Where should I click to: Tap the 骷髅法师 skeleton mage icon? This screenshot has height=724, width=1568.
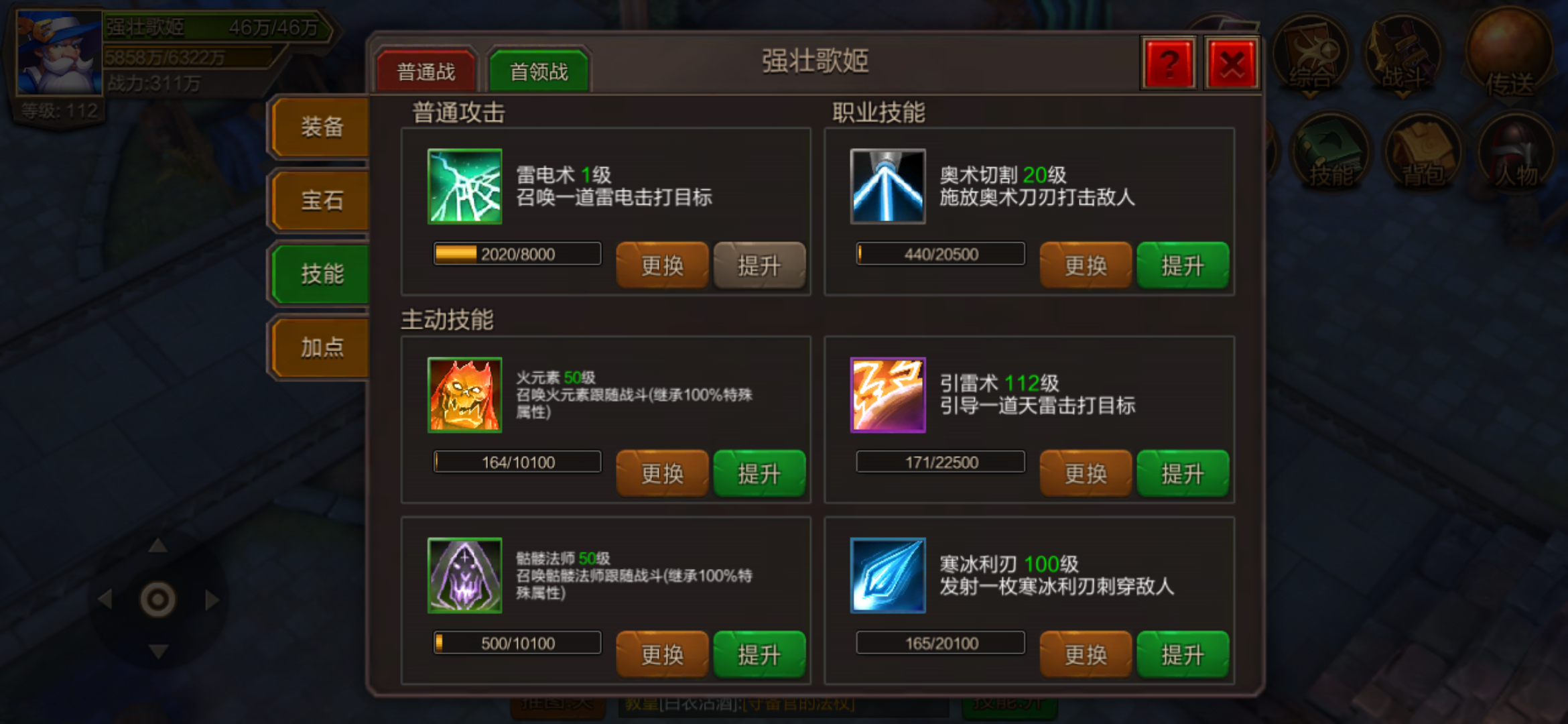464,575
